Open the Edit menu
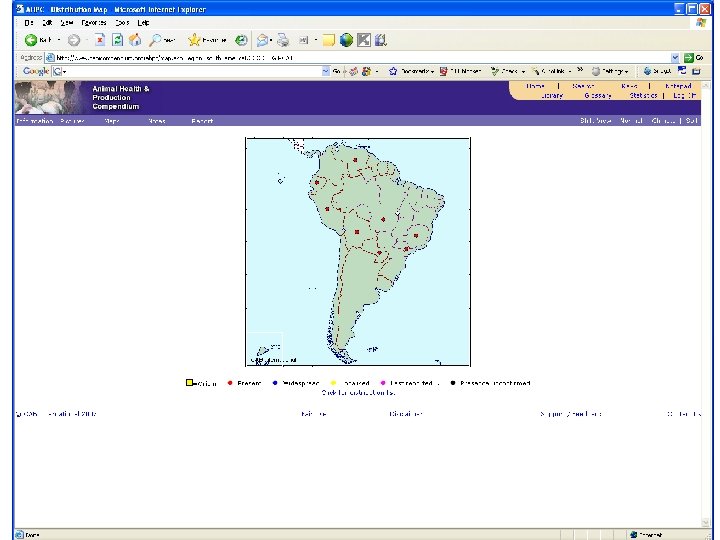720x540 pixels. [x=47, y=22]
